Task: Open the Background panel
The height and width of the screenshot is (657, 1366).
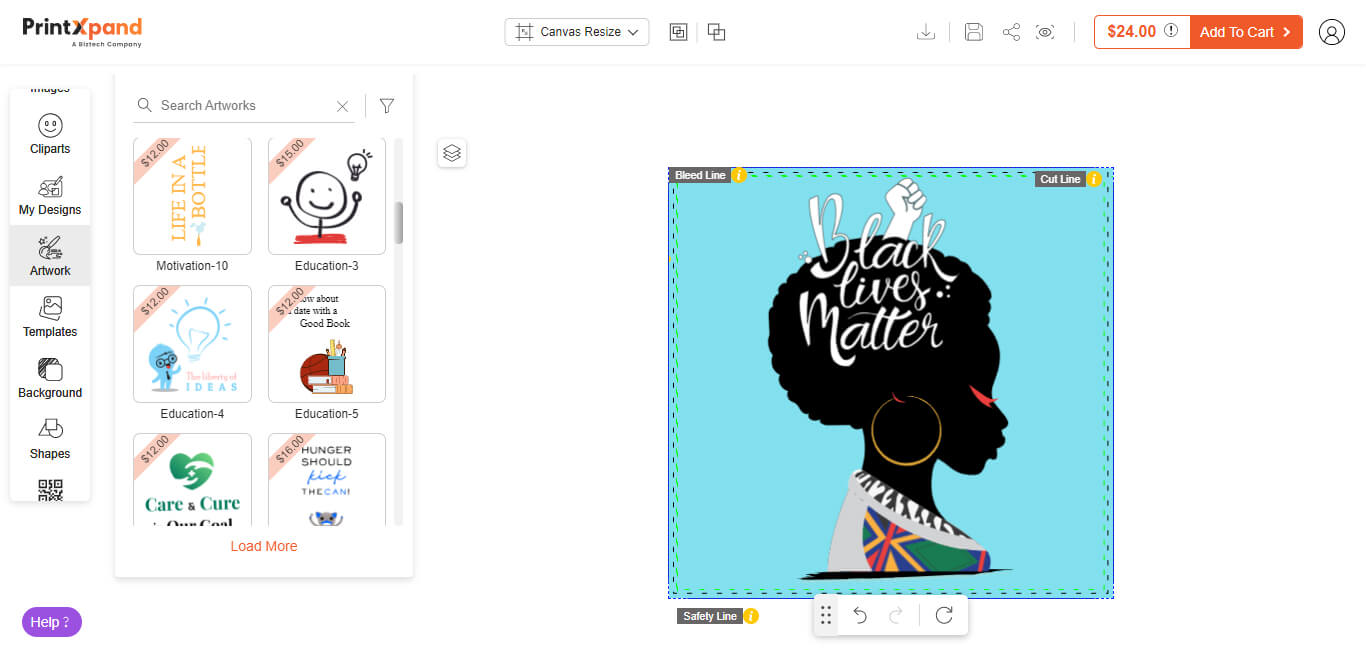Action: (49, 377)
